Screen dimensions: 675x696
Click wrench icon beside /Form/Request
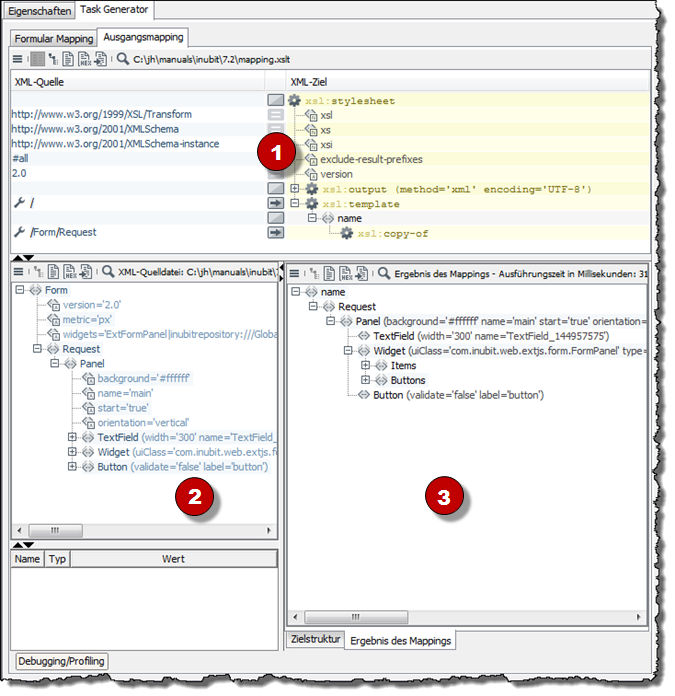(x=19, y=232)
